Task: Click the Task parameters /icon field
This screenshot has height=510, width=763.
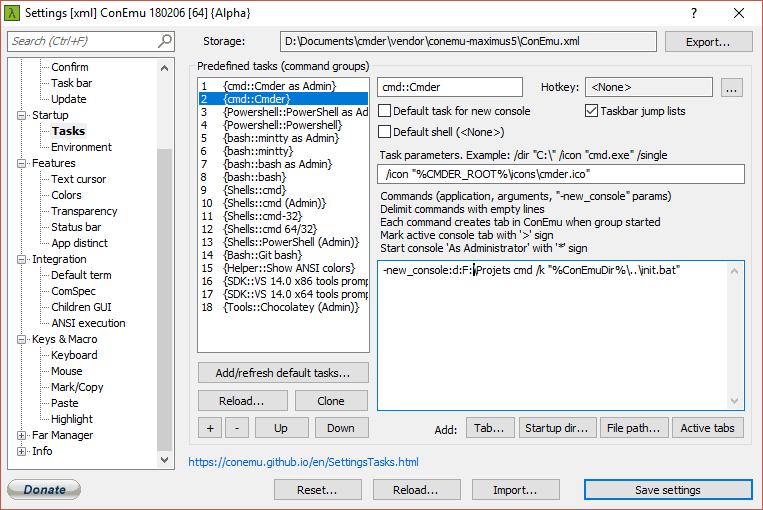Action: [x=561, y=174]
